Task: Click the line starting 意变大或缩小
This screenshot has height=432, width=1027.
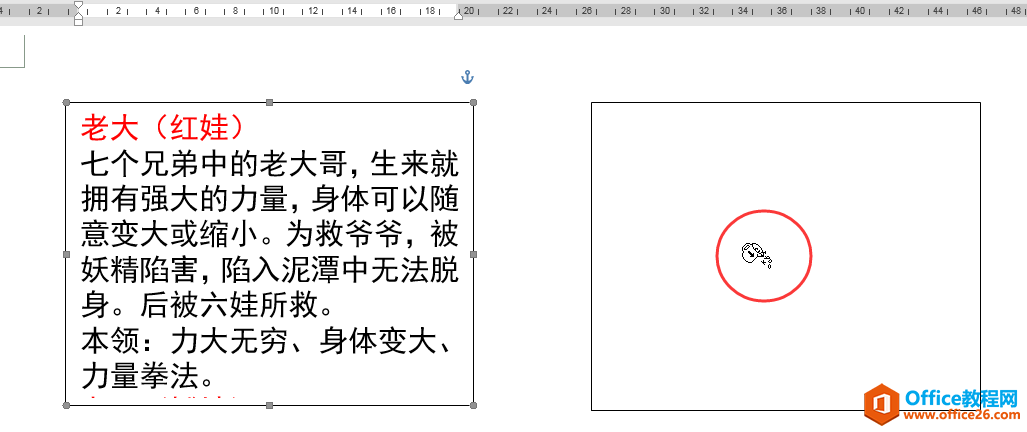Action: (270, 233)
